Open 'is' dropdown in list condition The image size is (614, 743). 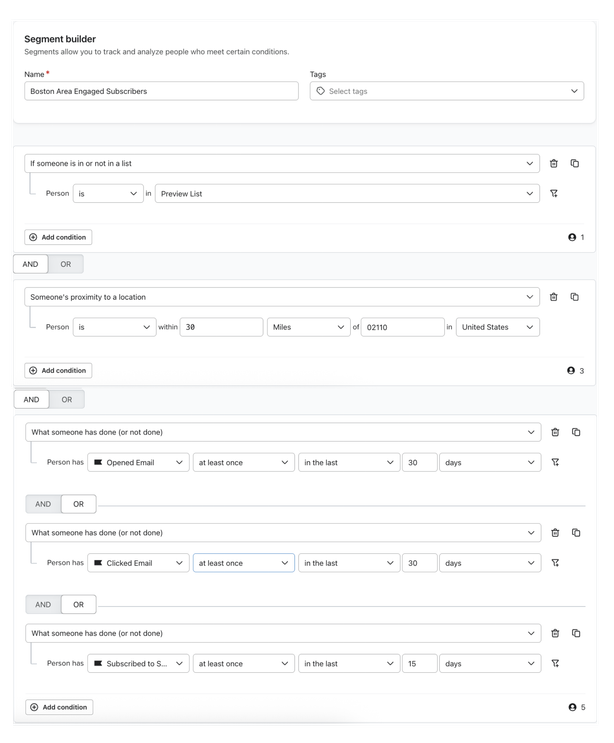(108, 193)
